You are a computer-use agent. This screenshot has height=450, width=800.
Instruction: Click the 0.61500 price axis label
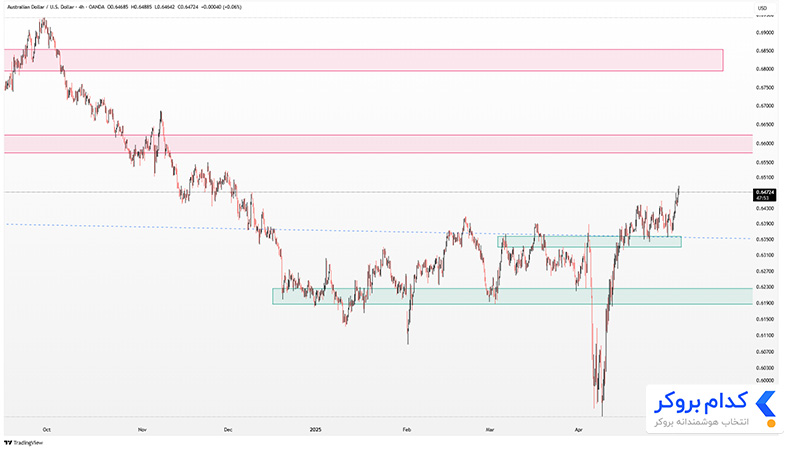(x=765, y=319)
